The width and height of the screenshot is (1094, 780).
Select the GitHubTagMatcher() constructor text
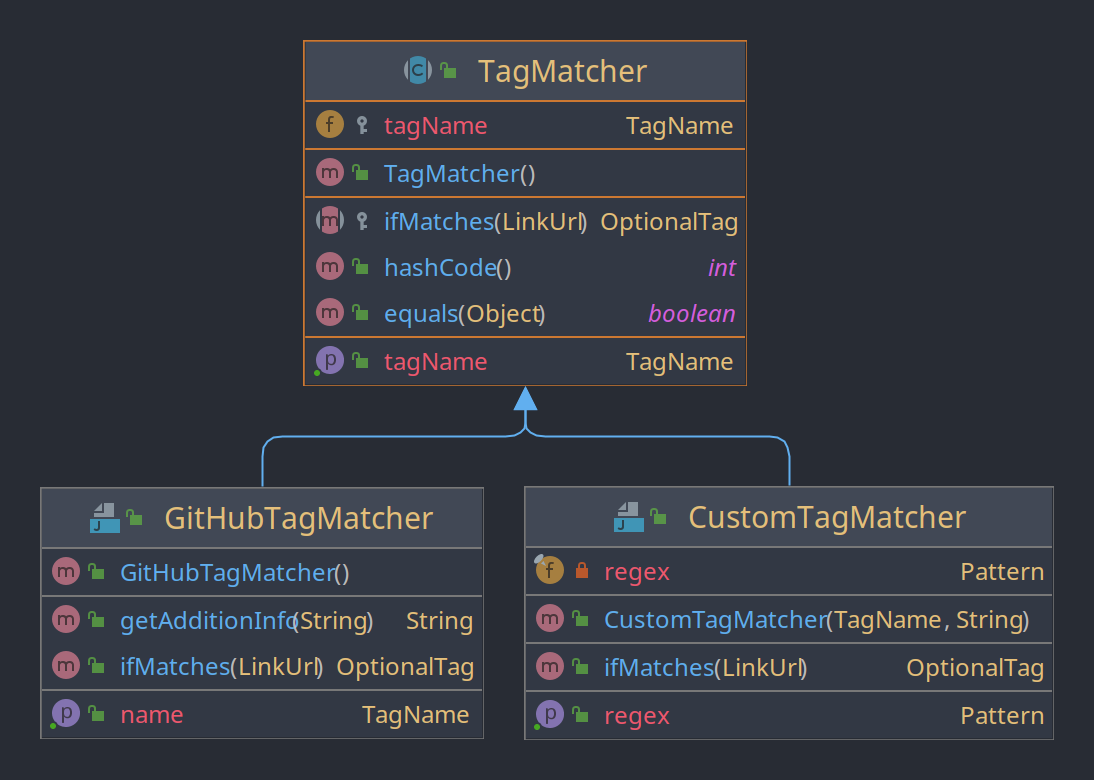pyautogui.click(x=234, y=573)
